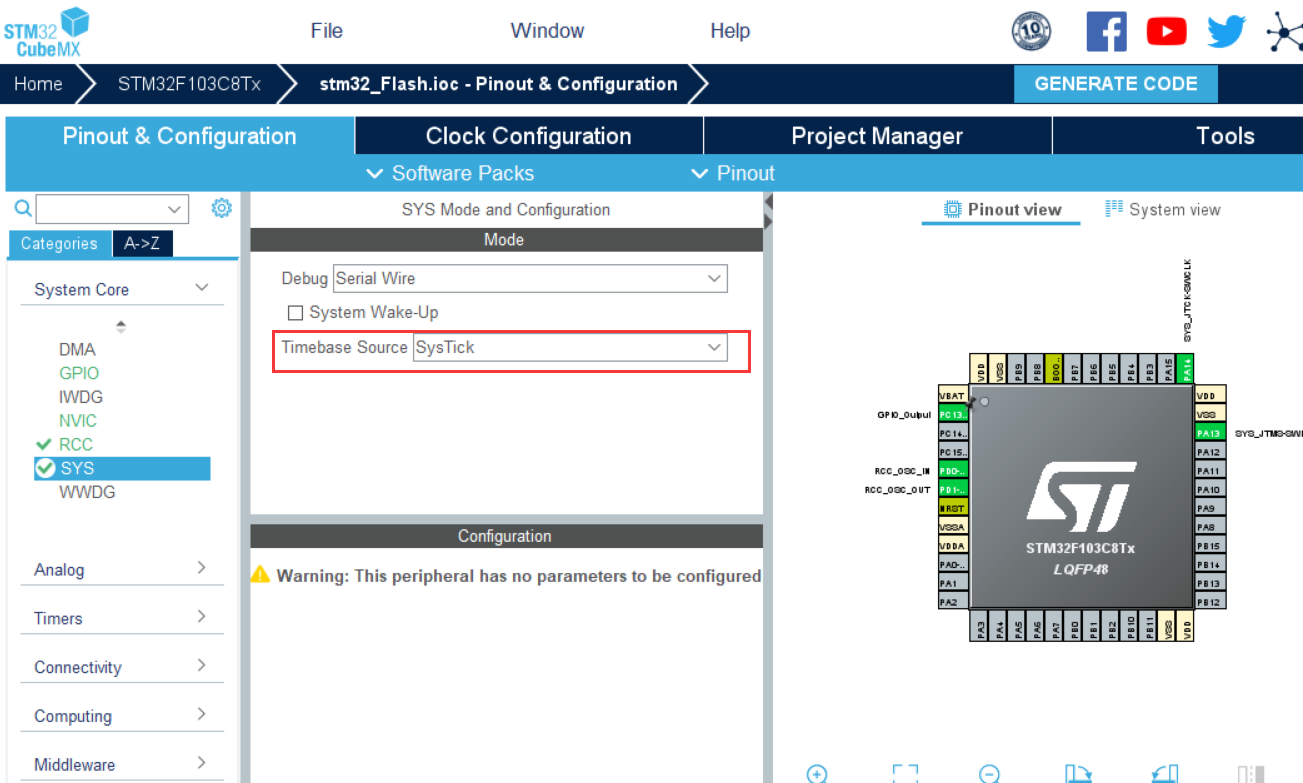
Task: Open the Window menu
Action: pyautogui.click(x=547, y=31)
